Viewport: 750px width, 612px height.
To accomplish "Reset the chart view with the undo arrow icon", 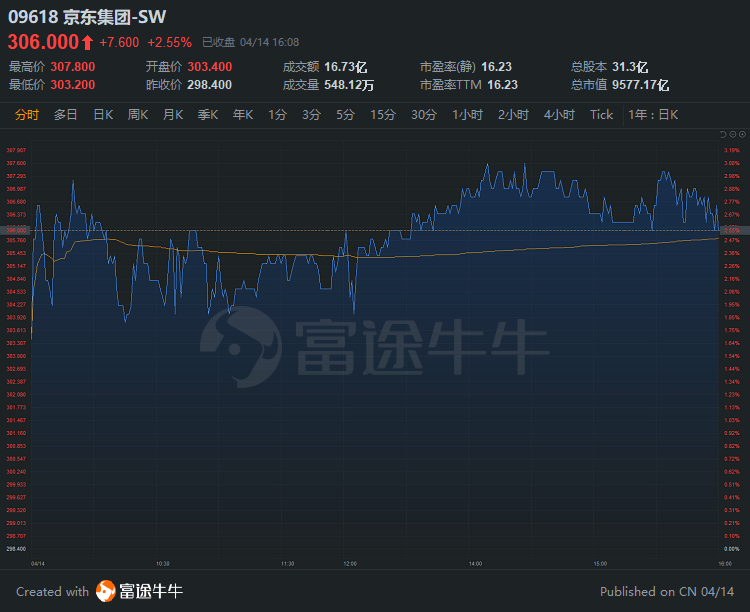I will [x=723, y=134].
